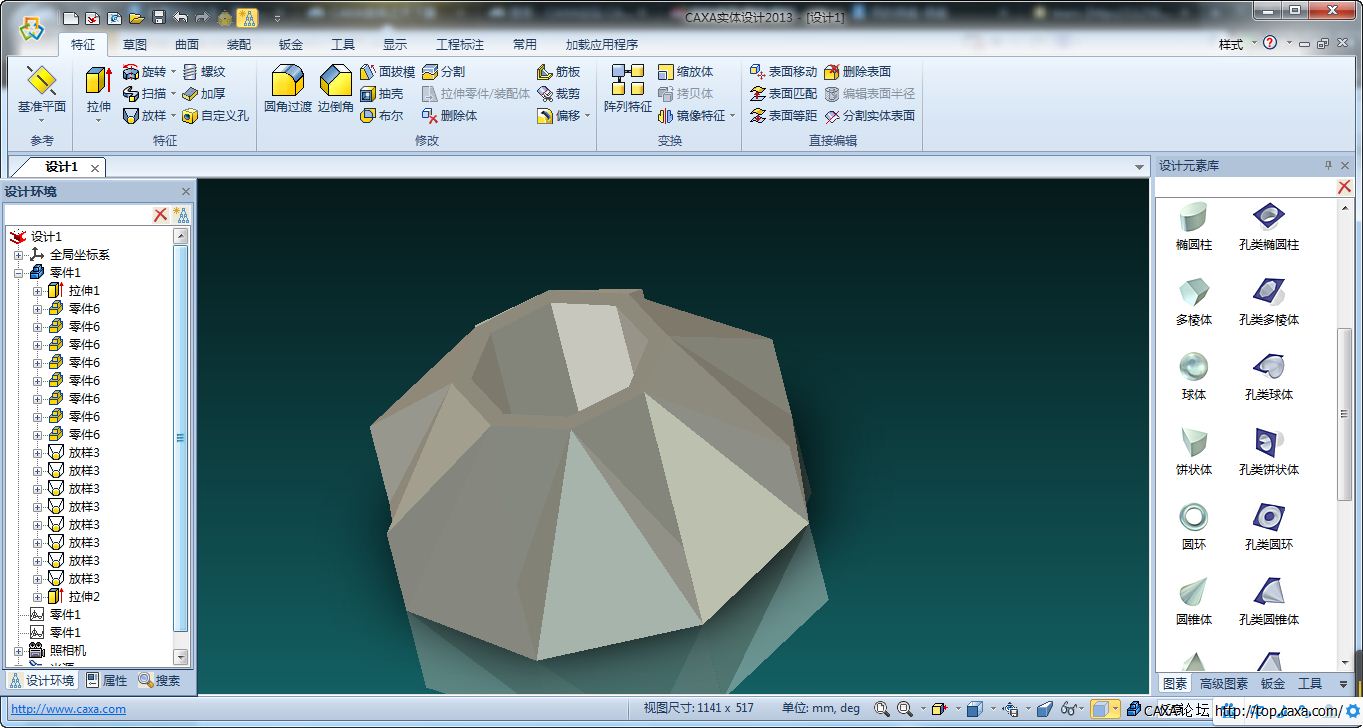Select the 球体 sphere element in library
This screenshot has height=728, width=1363.
(x=1193, y=376)
